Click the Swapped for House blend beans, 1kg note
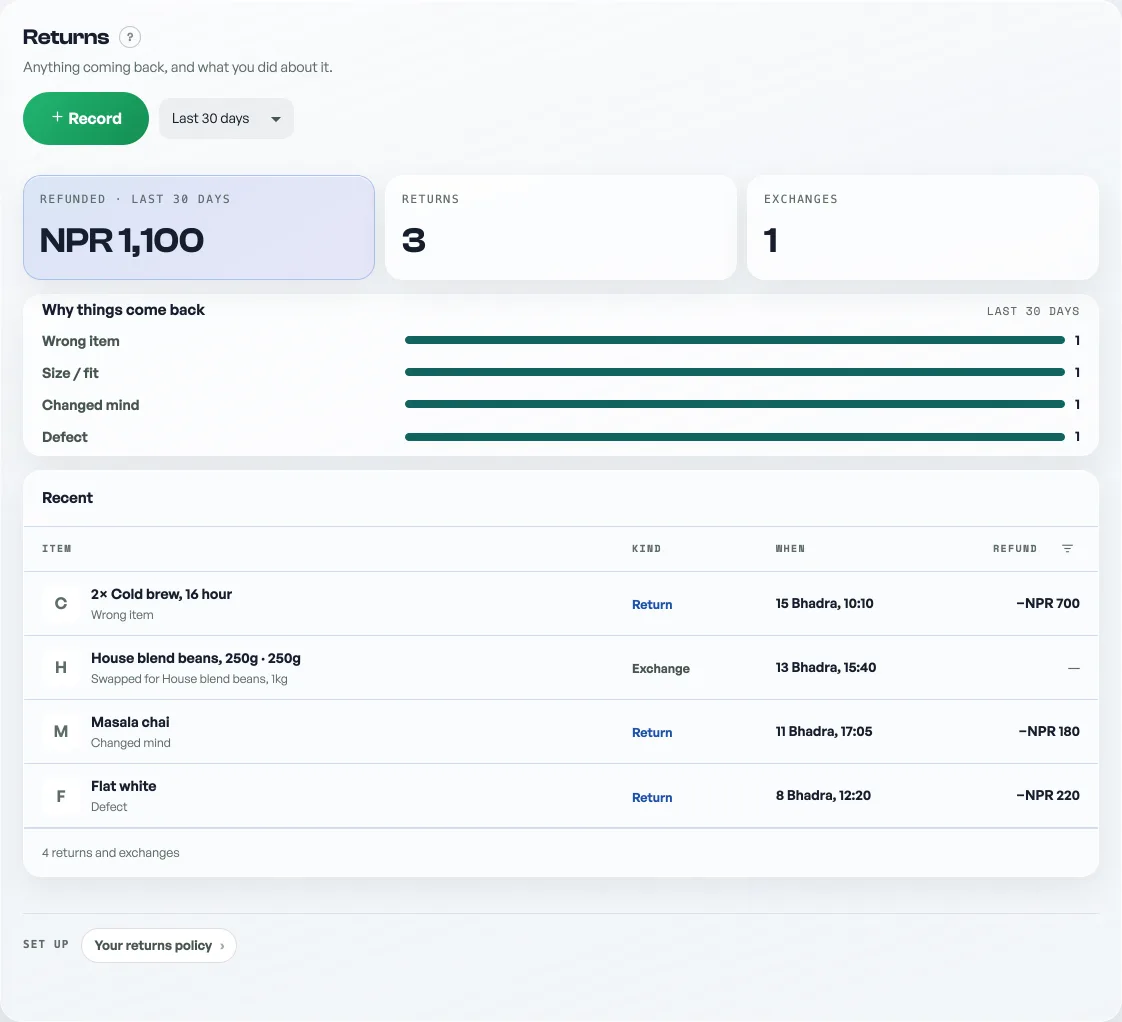The height and width of the screenshot is (1022, 1122). coord(189,678)
